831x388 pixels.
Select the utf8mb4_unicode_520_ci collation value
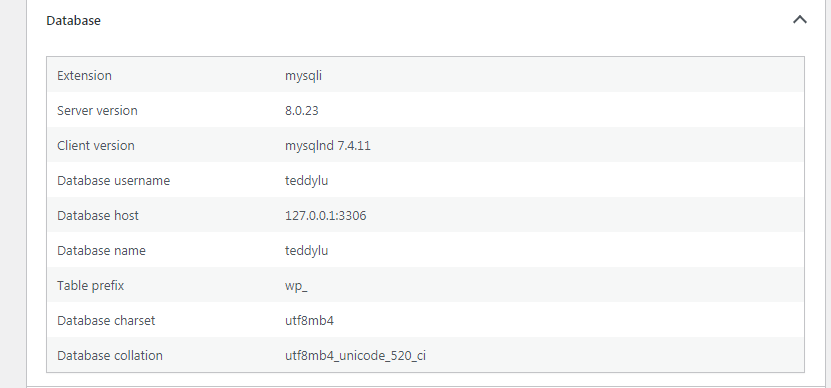(355, 356)
